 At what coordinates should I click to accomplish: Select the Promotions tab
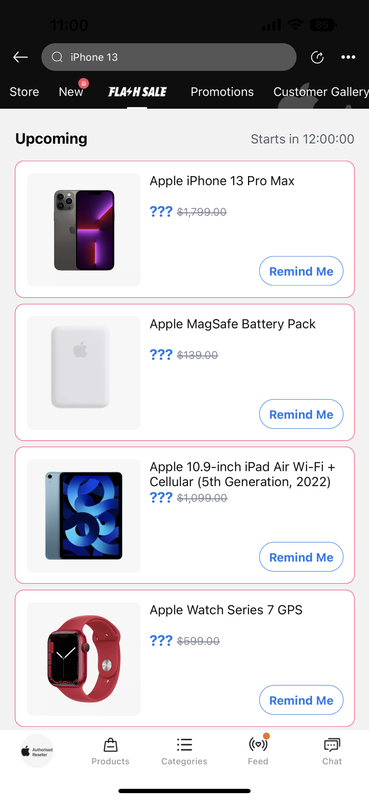click(x=222, y=92)
